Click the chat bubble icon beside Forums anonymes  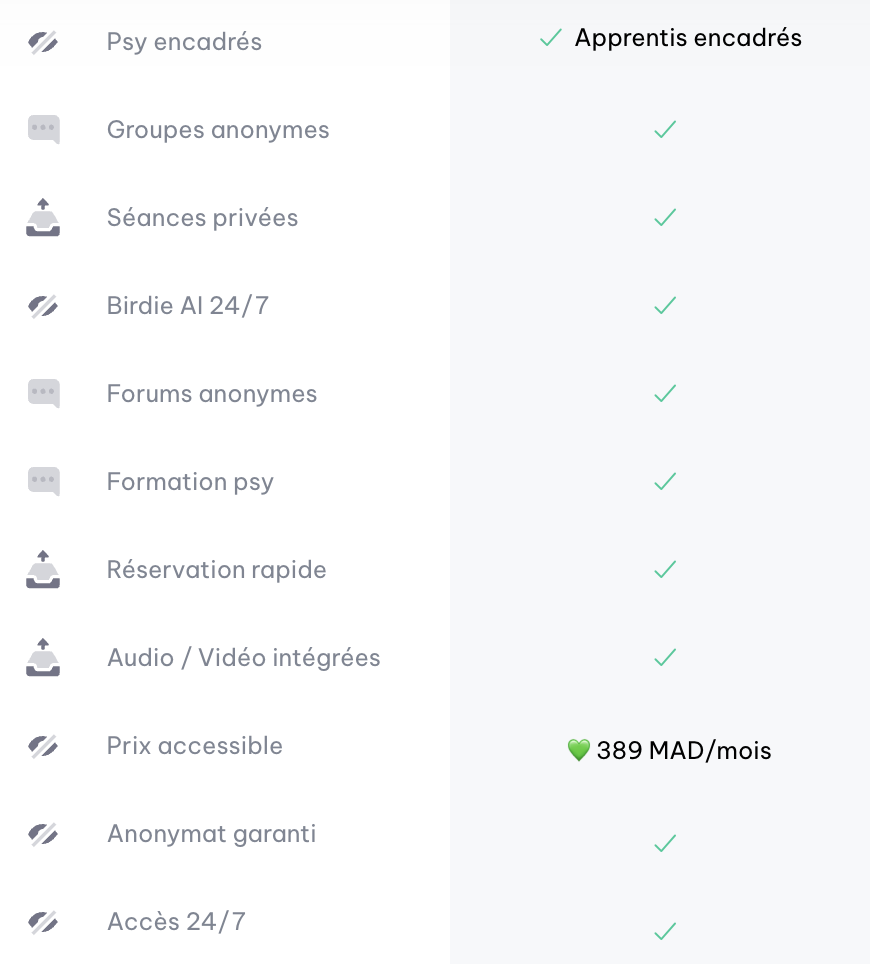point(43,394)
